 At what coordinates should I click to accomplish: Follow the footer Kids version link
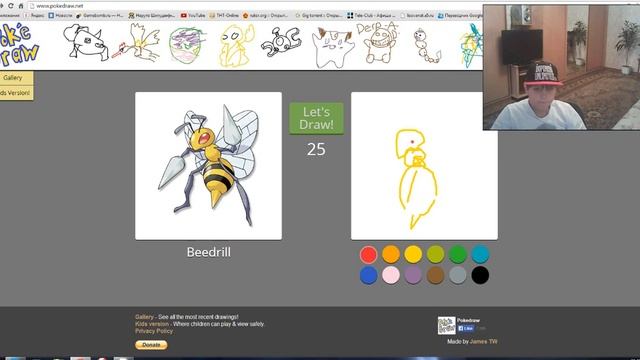(x=152, y=324)
